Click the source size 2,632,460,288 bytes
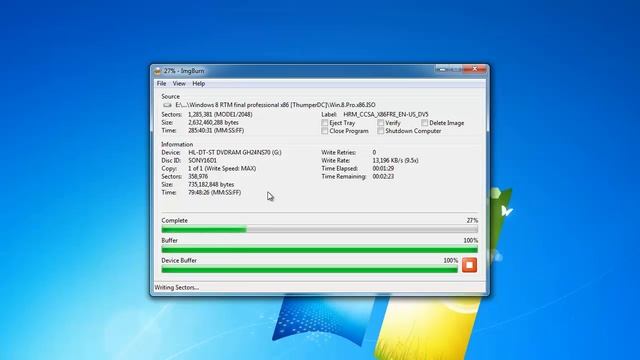Viewport: 640px width, 360px height. click(213, 123)
